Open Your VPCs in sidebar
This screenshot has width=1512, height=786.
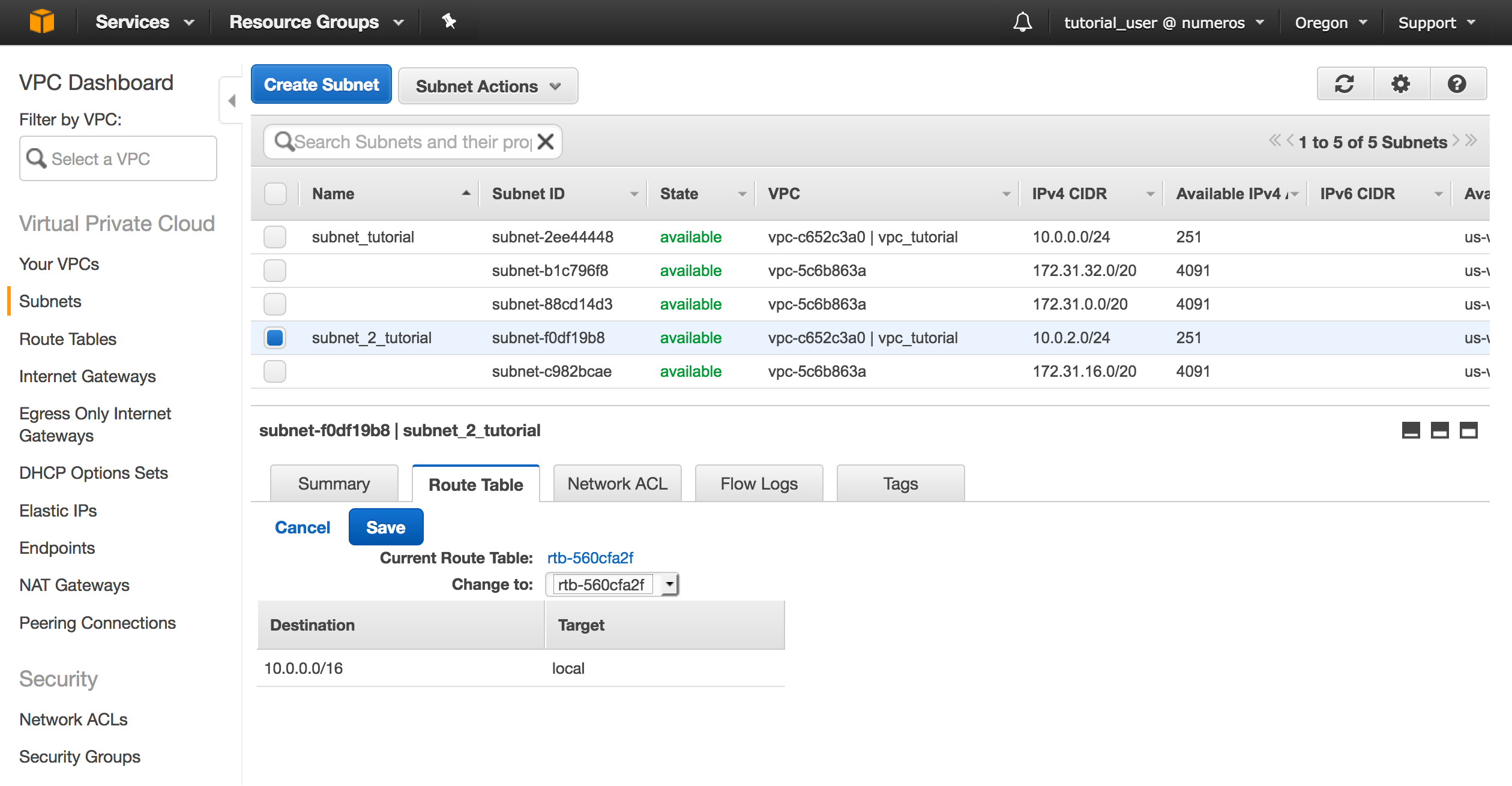[59, 264]
